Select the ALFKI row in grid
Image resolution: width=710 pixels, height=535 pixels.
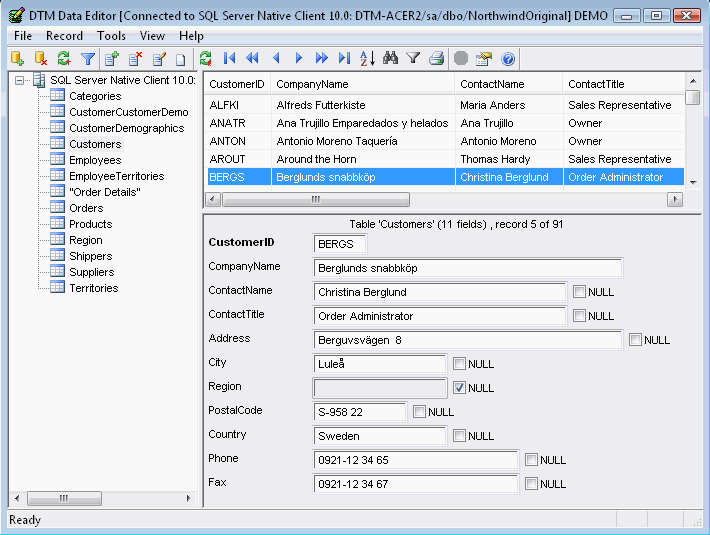tap(444, 105)
